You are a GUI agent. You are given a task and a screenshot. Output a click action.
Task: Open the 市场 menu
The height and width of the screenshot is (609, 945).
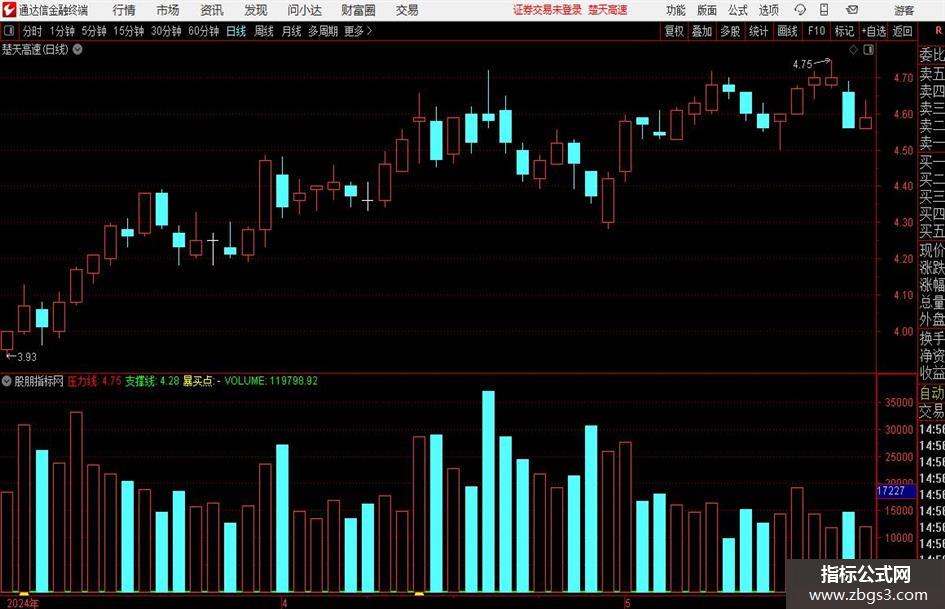(x=168, y=10)
